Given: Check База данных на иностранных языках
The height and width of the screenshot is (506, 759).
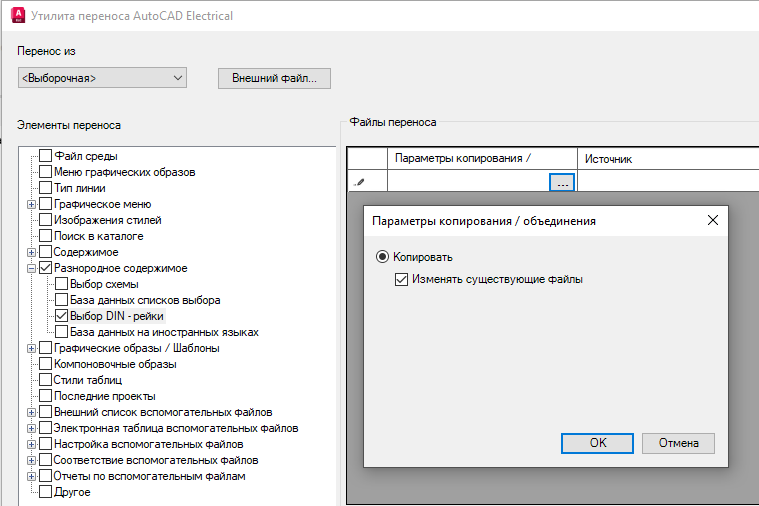Looking at the screenshot, I should point(61,332).
